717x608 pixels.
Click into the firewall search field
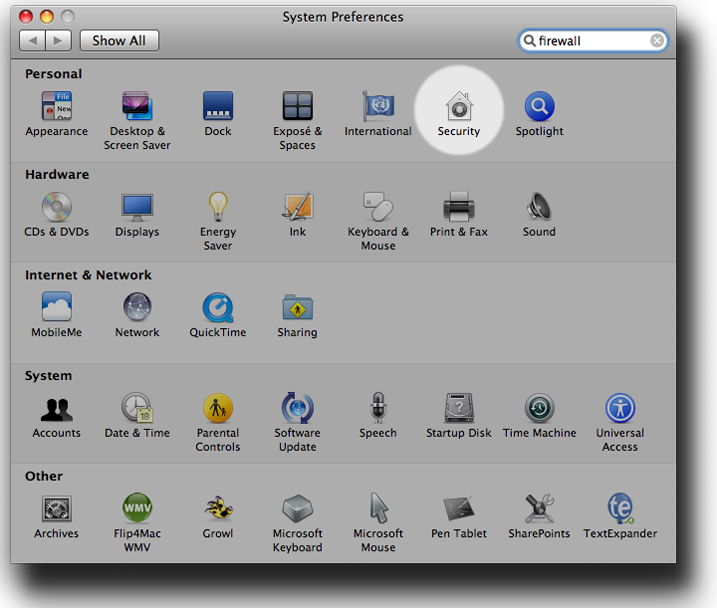click(593, 41)
